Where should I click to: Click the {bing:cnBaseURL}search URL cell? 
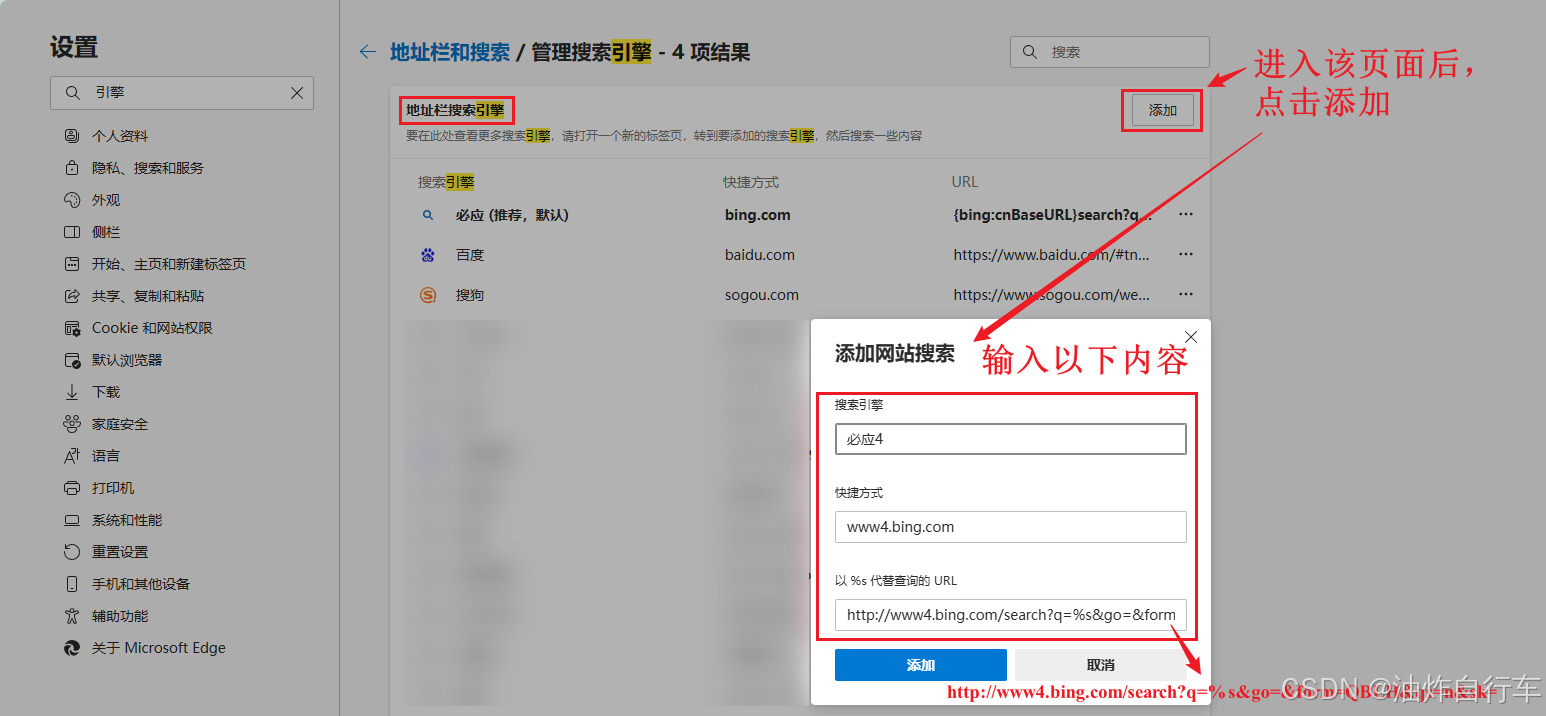(1053, 215)
